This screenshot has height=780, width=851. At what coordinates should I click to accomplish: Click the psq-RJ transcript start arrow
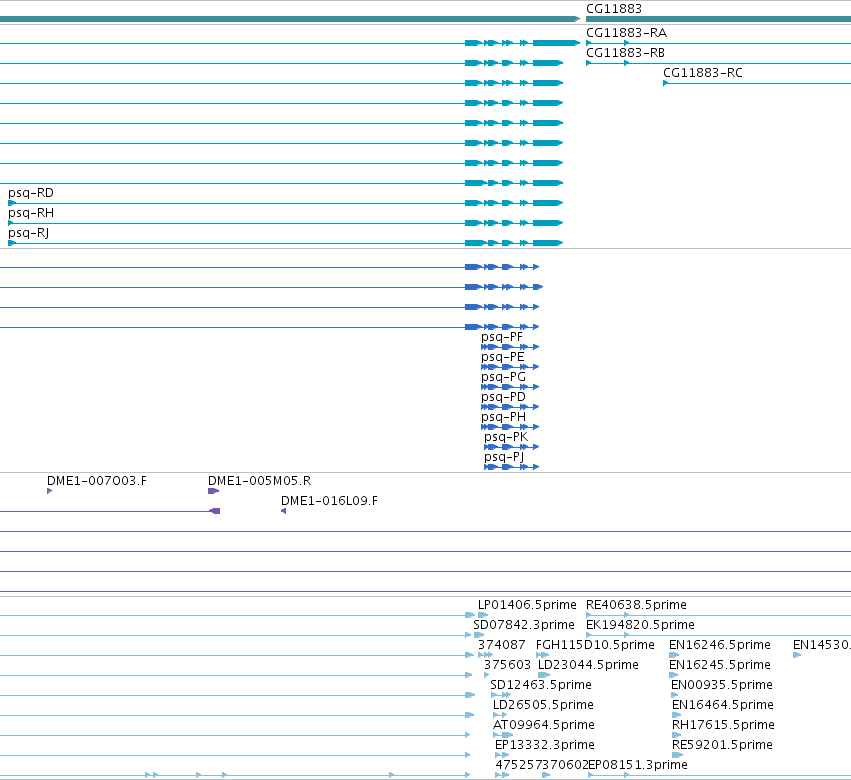click(x=12, y=243)
